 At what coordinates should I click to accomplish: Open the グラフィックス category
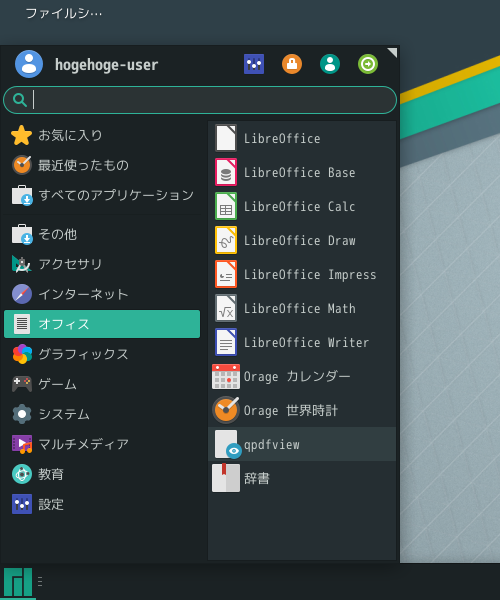pyautogui.click(x=102, y=354)
